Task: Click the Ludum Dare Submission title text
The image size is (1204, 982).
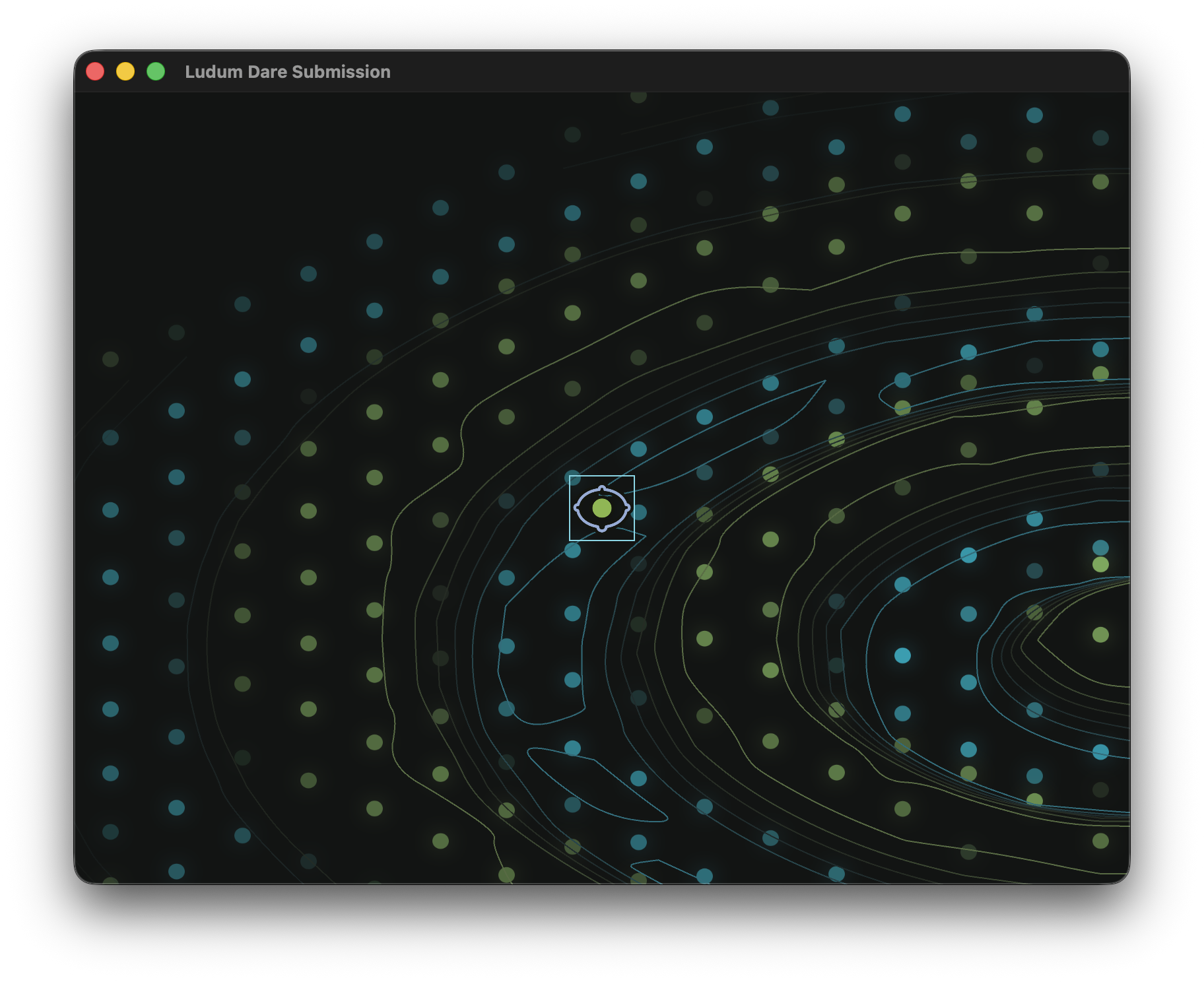Action: click(x=288, y=72)
